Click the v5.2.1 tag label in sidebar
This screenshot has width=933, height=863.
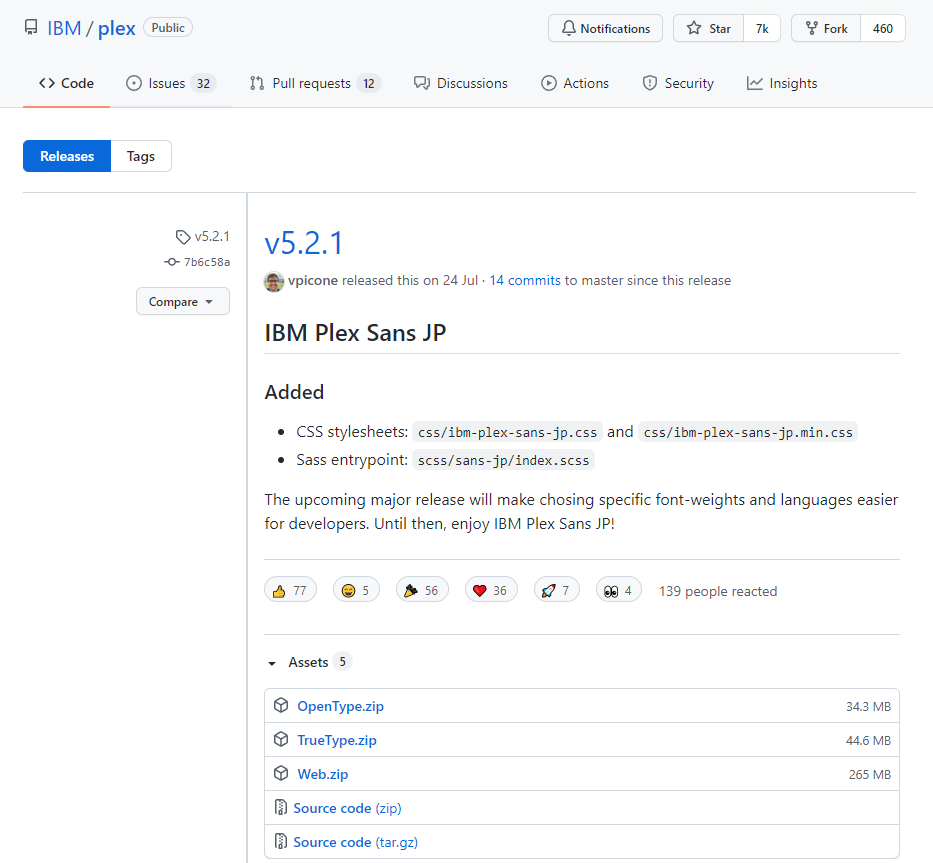click(203, 237)
